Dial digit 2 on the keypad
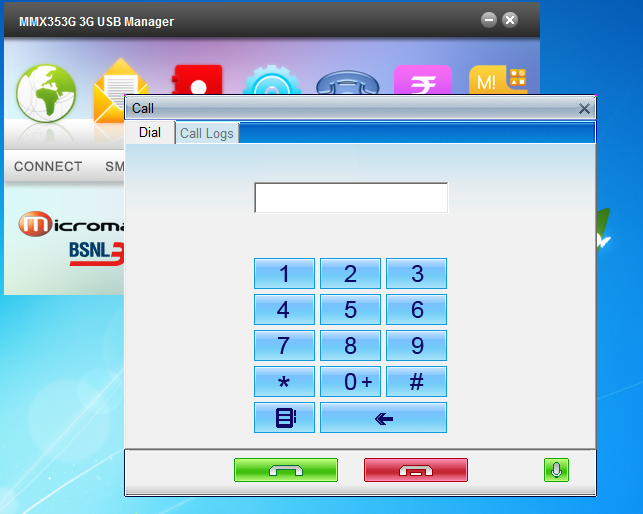643x514 pixels. [x=350, y=274]
